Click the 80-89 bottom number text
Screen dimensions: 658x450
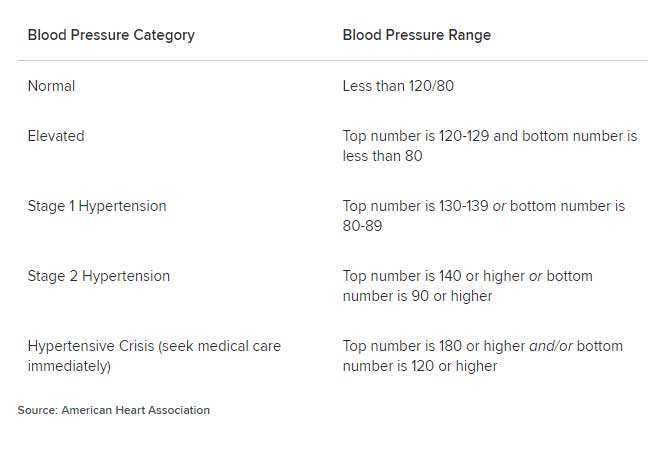363,226
